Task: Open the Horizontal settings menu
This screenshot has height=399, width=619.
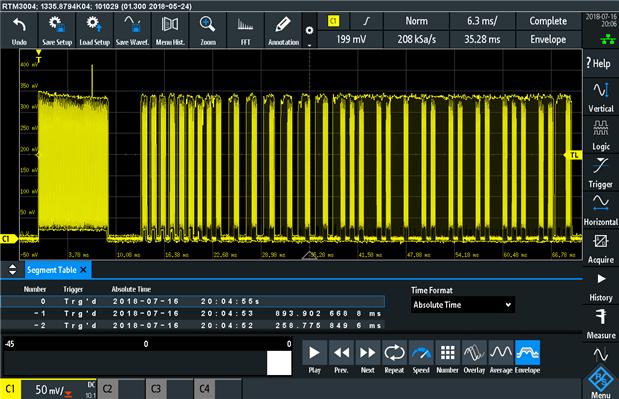Action: pyautogui.click(x=600, y=210)
